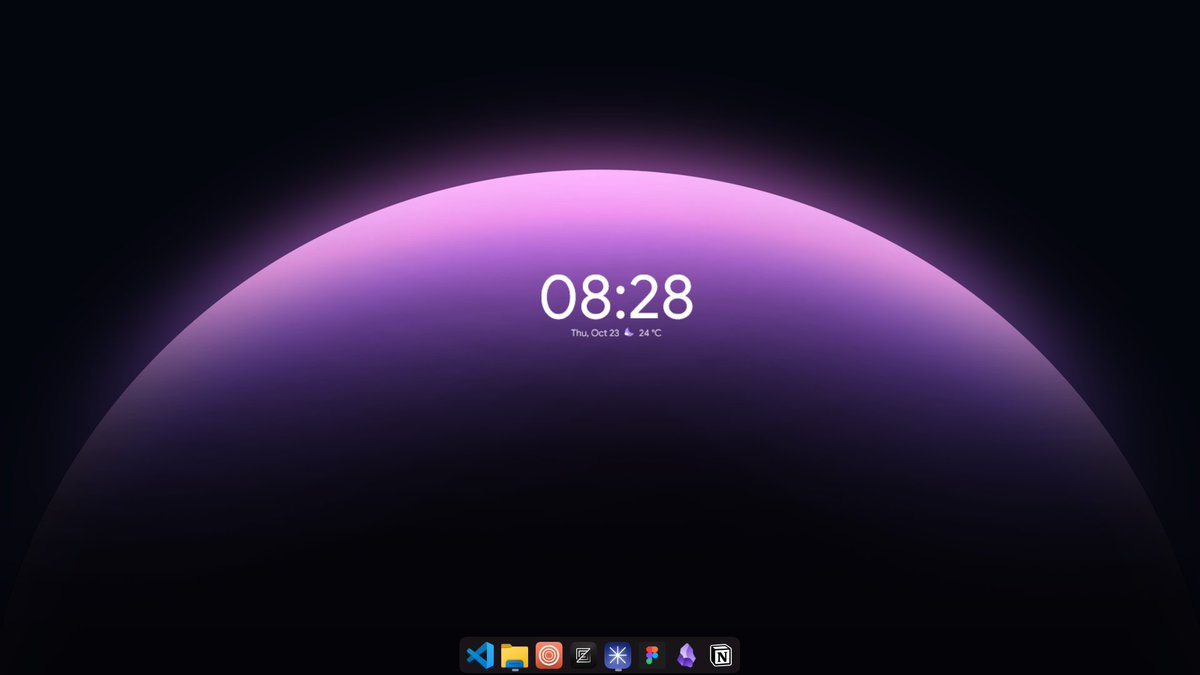Click the "Thu, Oct 23" date text
Image resolution: width=1200 pixels, height=675 pixels.
[x=595, y=333]
